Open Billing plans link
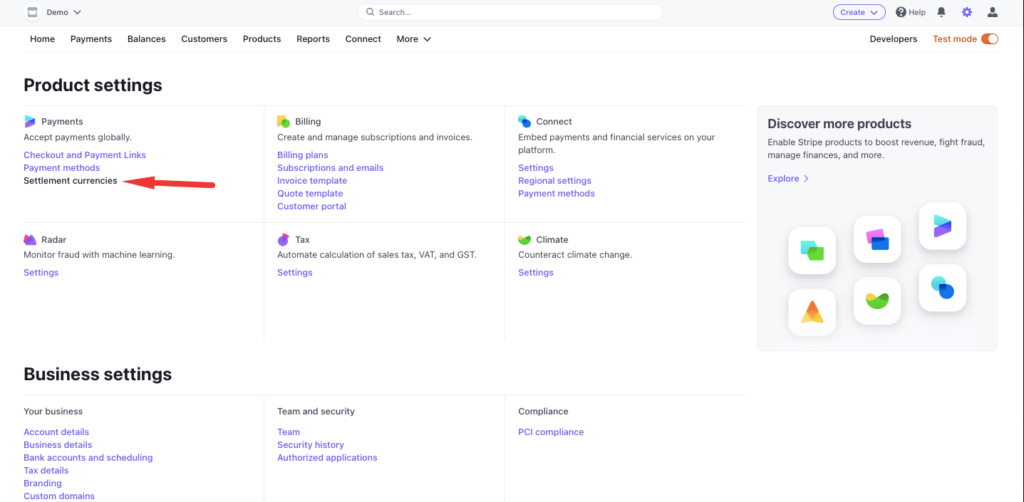Viewport: 1024px width, 502px height. [x=302, y=155]
